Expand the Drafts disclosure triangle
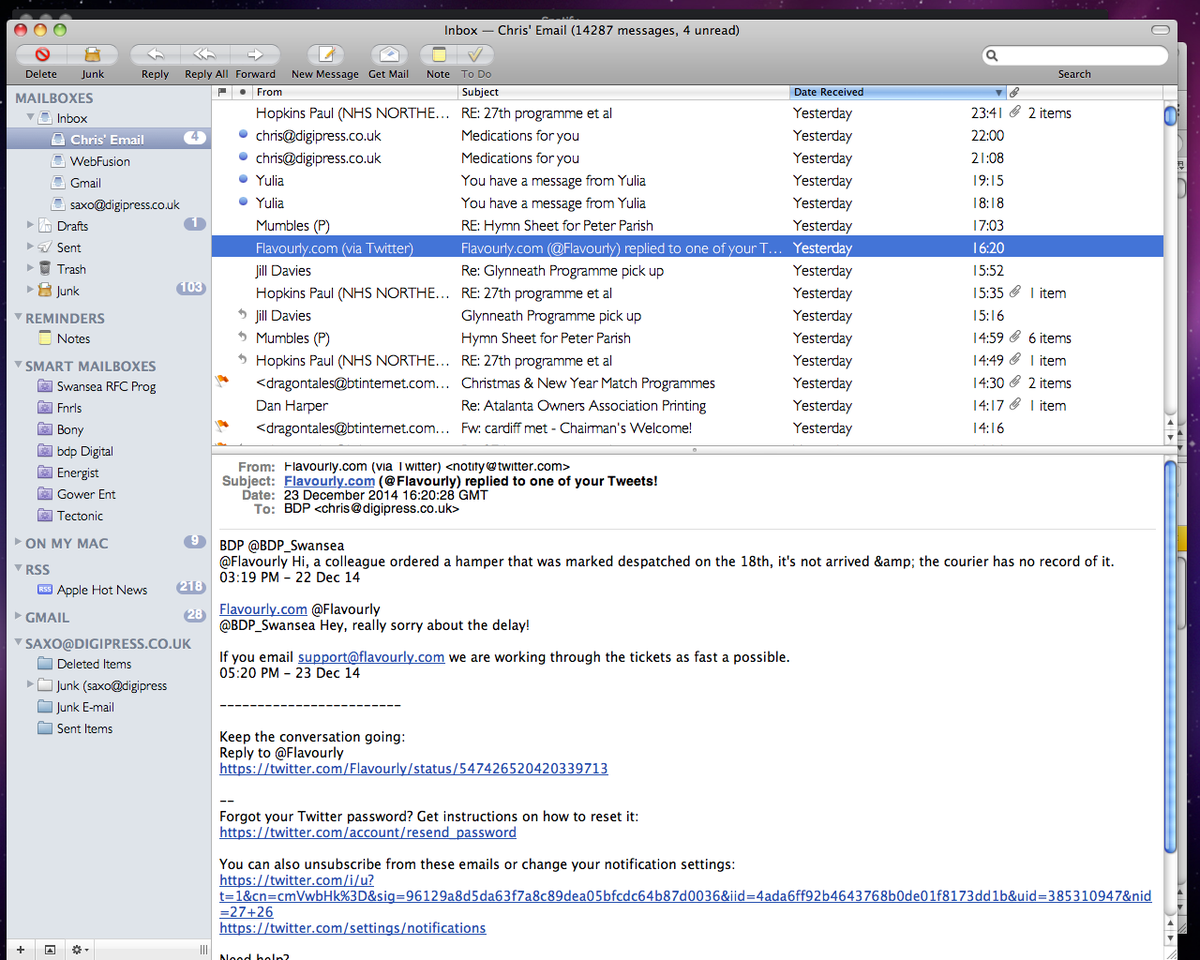This screenshot has width=1200, height=960. coord(31,226)
